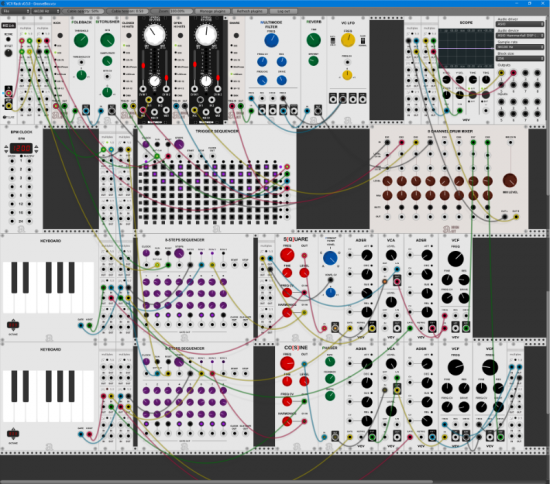This screenshot has height=484, width=550.
Task: Click the small yellow knob on VC-LFO
Action: (x=347, y=75)
